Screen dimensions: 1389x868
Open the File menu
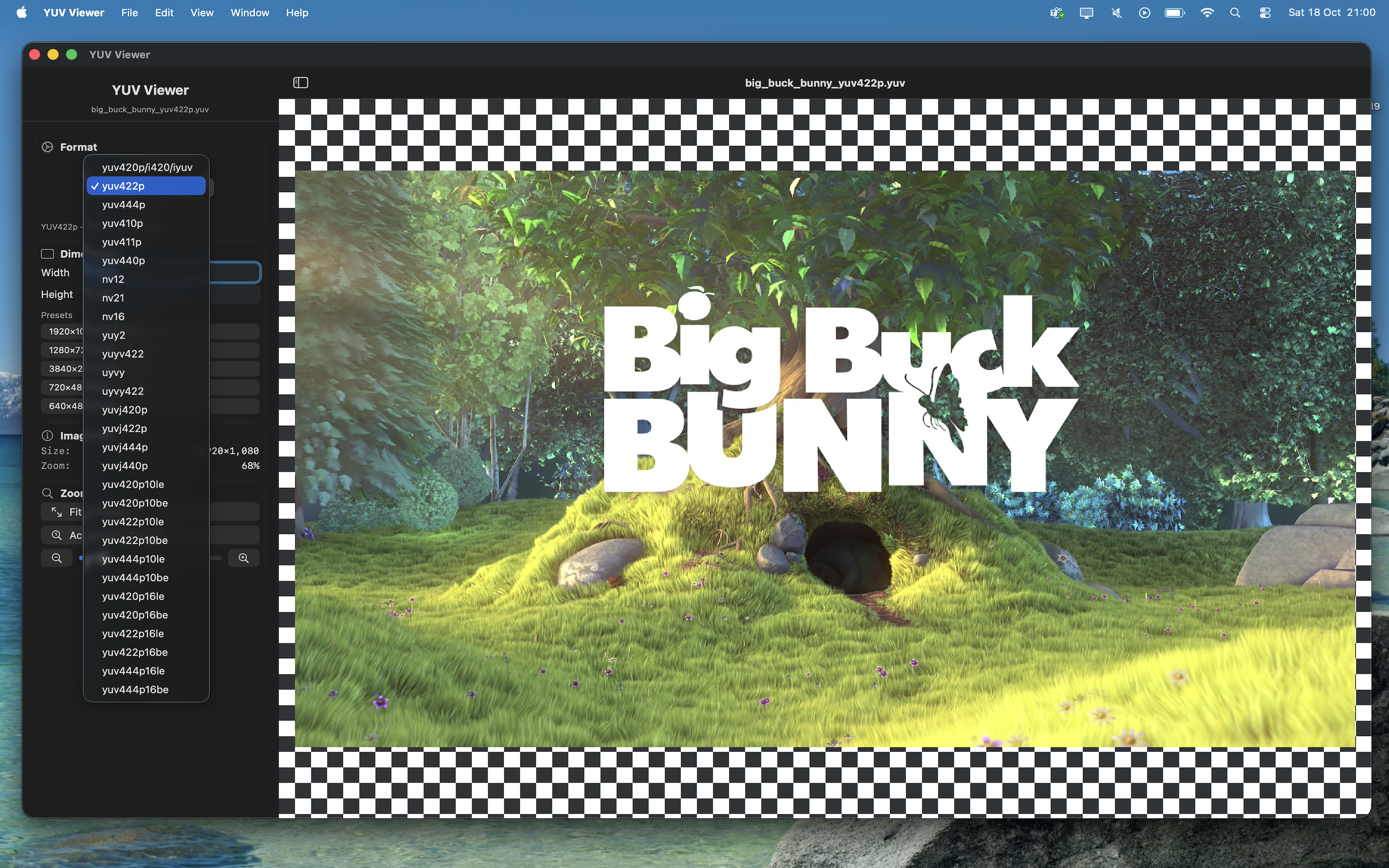[x=129, y=13]
